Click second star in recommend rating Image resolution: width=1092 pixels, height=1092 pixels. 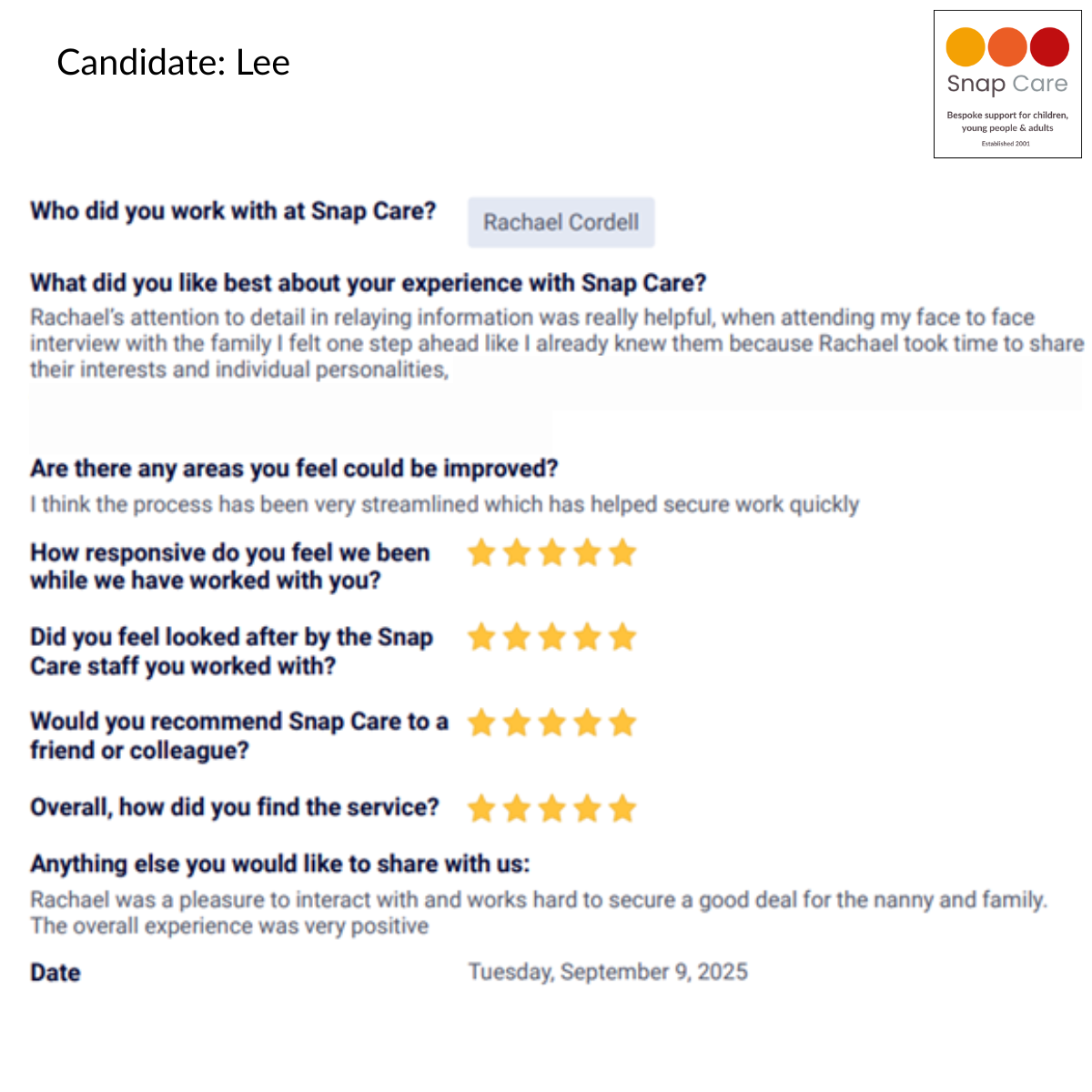[517, 723]
